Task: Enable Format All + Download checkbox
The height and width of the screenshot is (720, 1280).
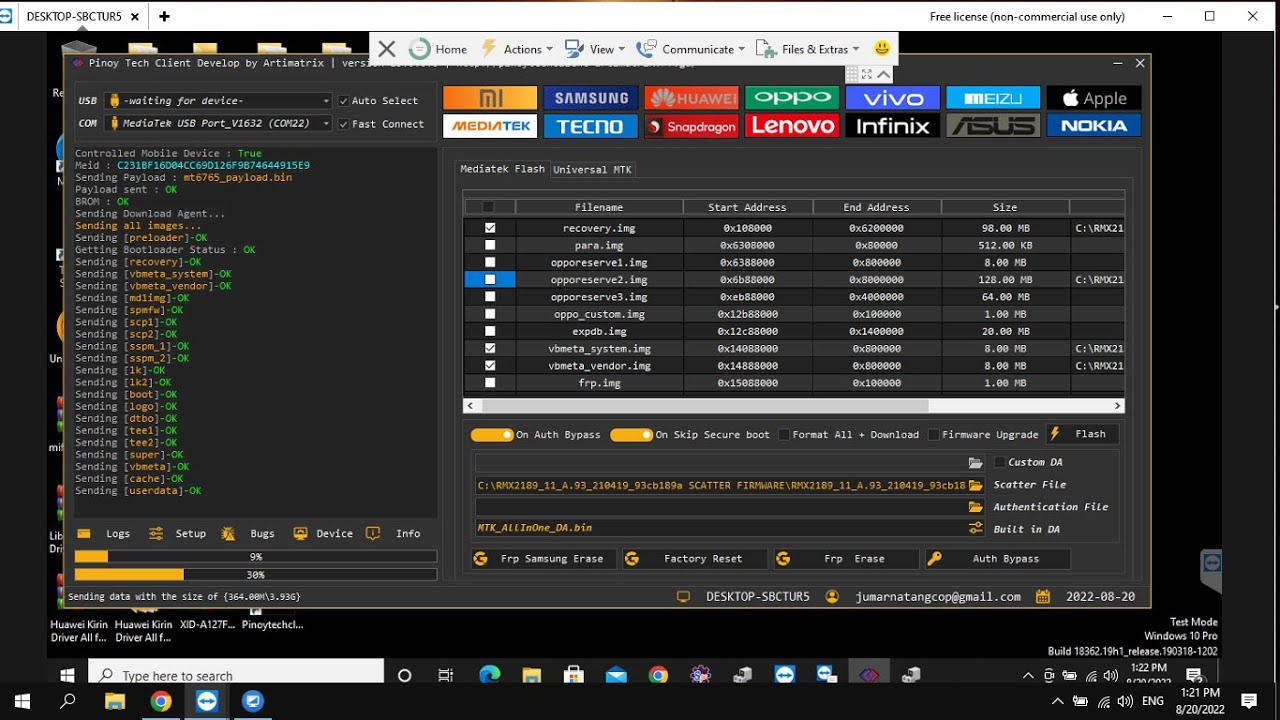Action: click(x=784, y=435)
